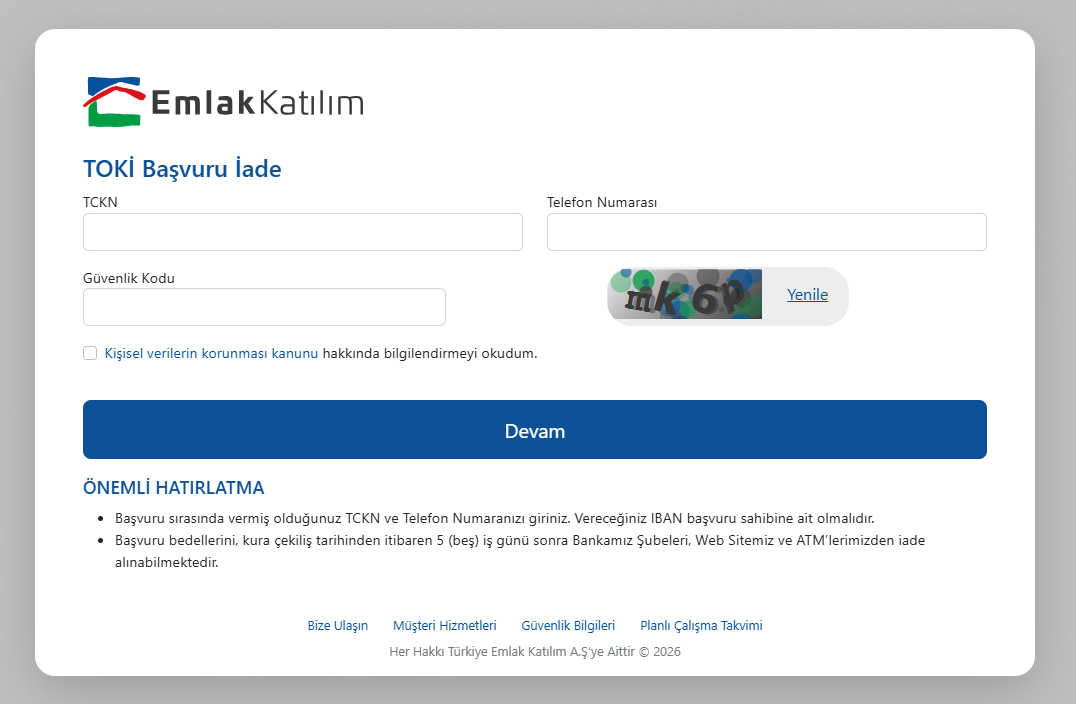Viewport: 1076px width, 704px height.
Task: Refresh captcha with the Yenile link
Action: click(x=807, y=295)
